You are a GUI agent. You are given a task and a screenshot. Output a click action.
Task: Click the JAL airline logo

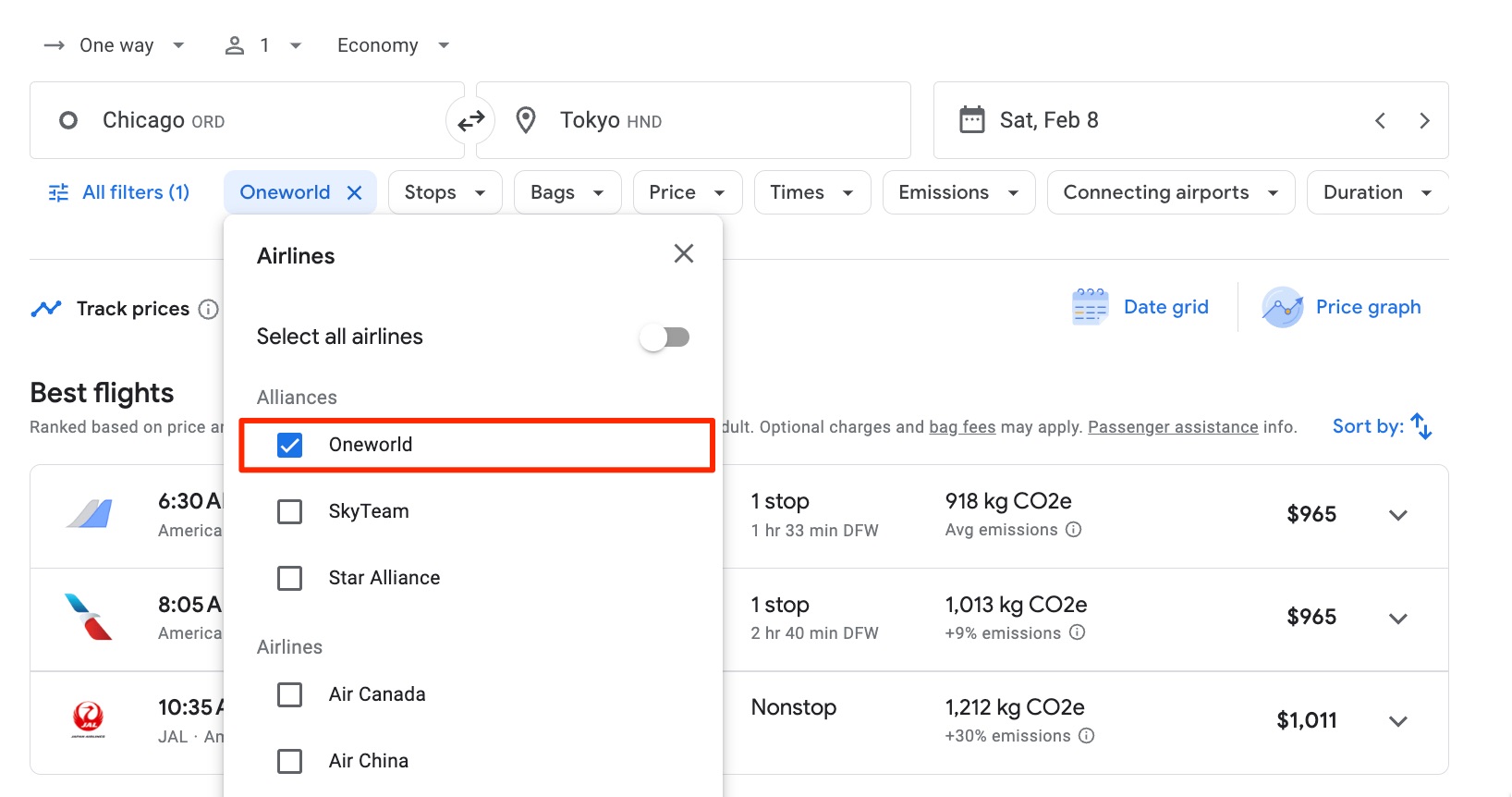click(x=89, y=719)
